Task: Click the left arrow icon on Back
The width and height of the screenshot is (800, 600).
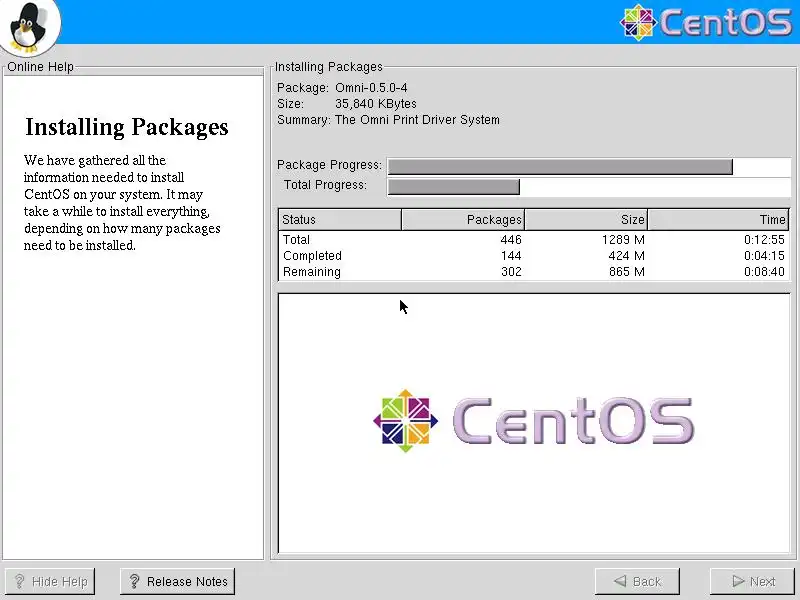Action: pos(620,581)
